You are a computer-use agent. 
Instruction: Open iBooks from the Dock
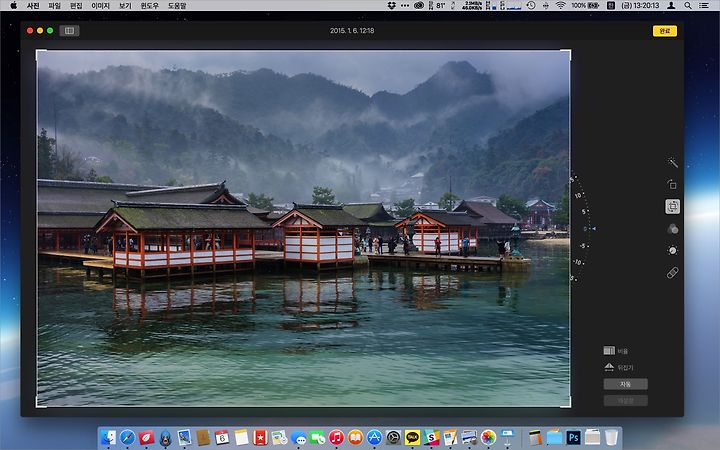click(x=355, y=438)
